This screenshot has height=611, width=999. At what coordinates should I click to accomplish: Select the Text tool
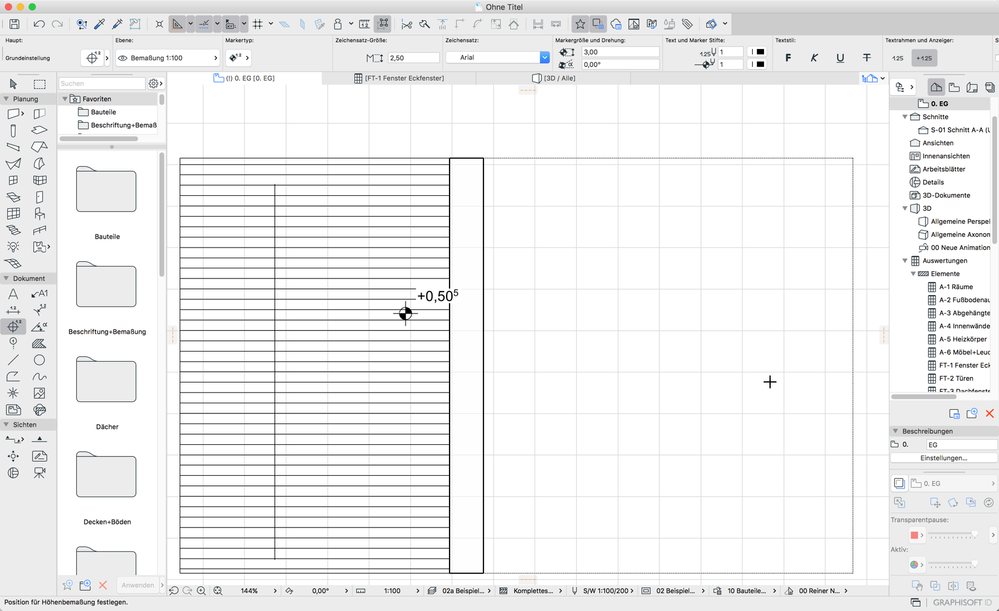coord(13,294)
